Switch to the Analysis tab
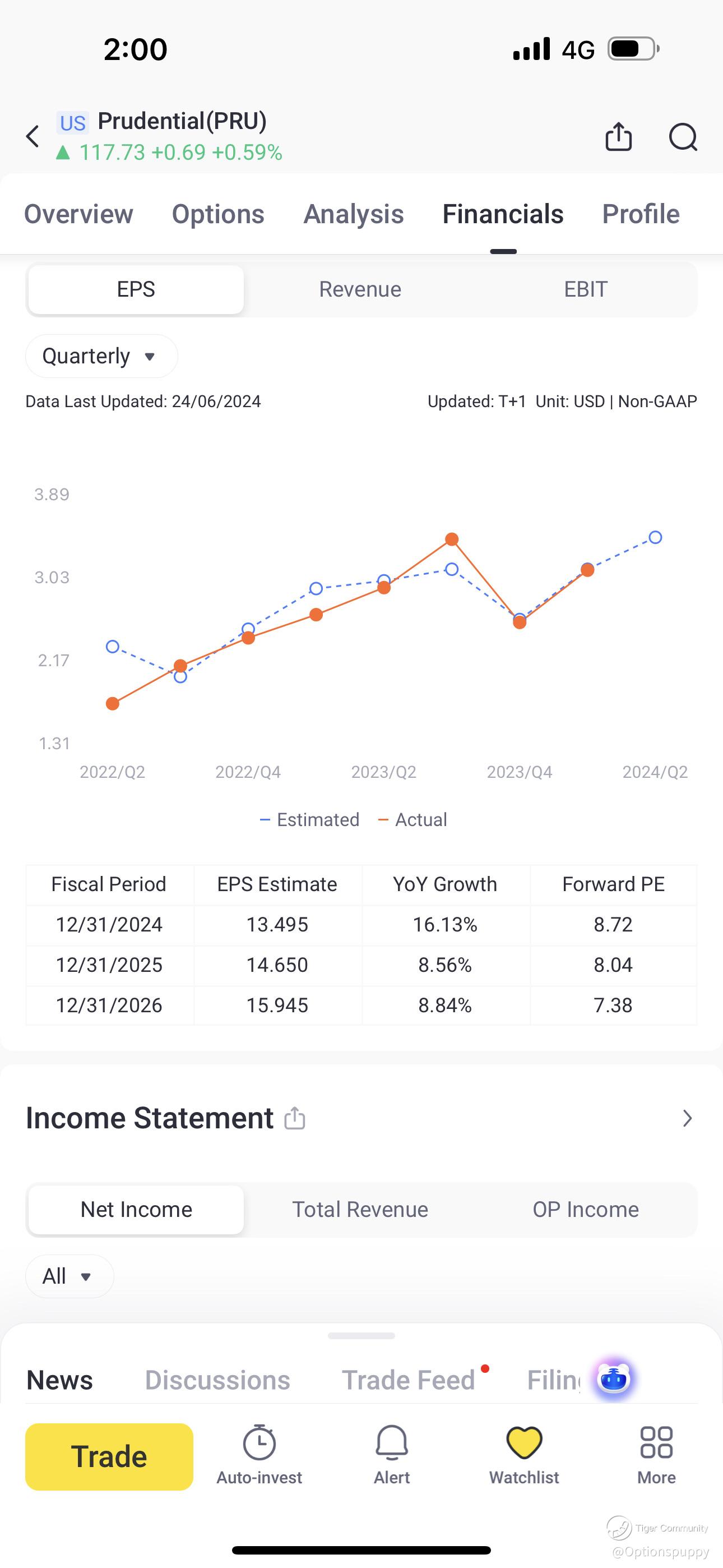This screenshot has height=1568, width=723. pyautogui.click(x=354, y=214)
